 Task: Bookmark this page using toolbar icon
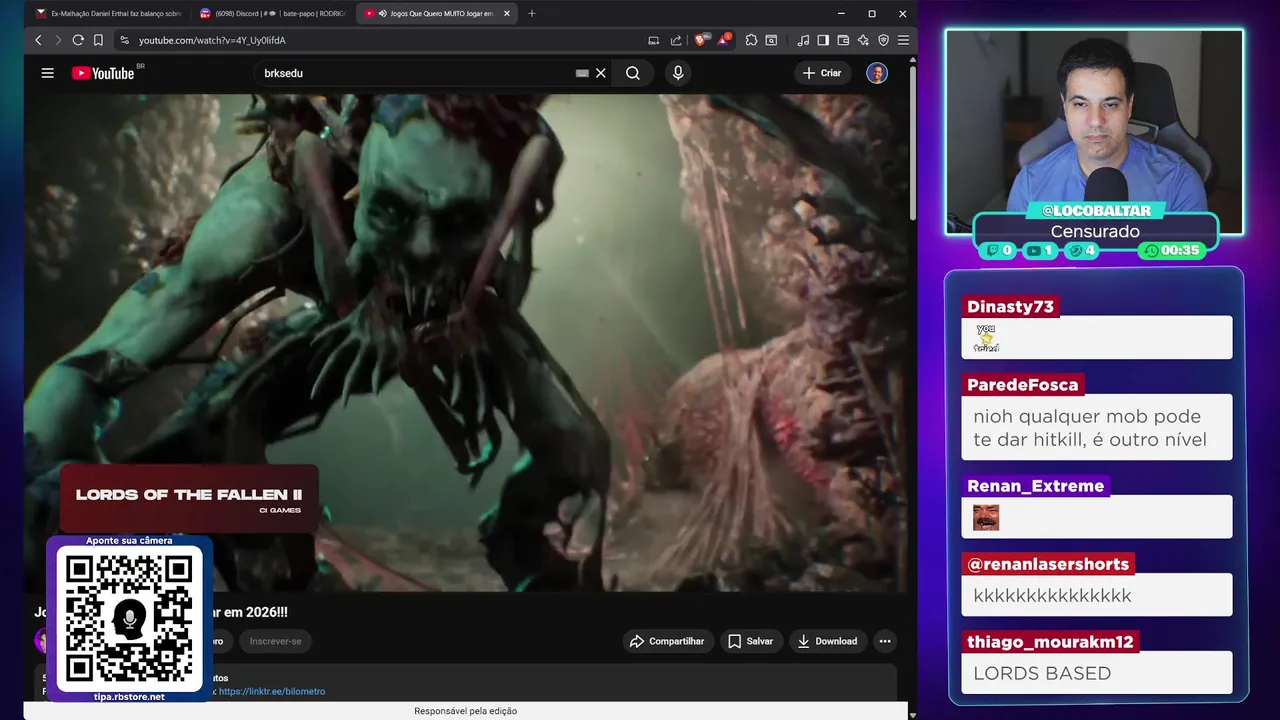(98, 40)
